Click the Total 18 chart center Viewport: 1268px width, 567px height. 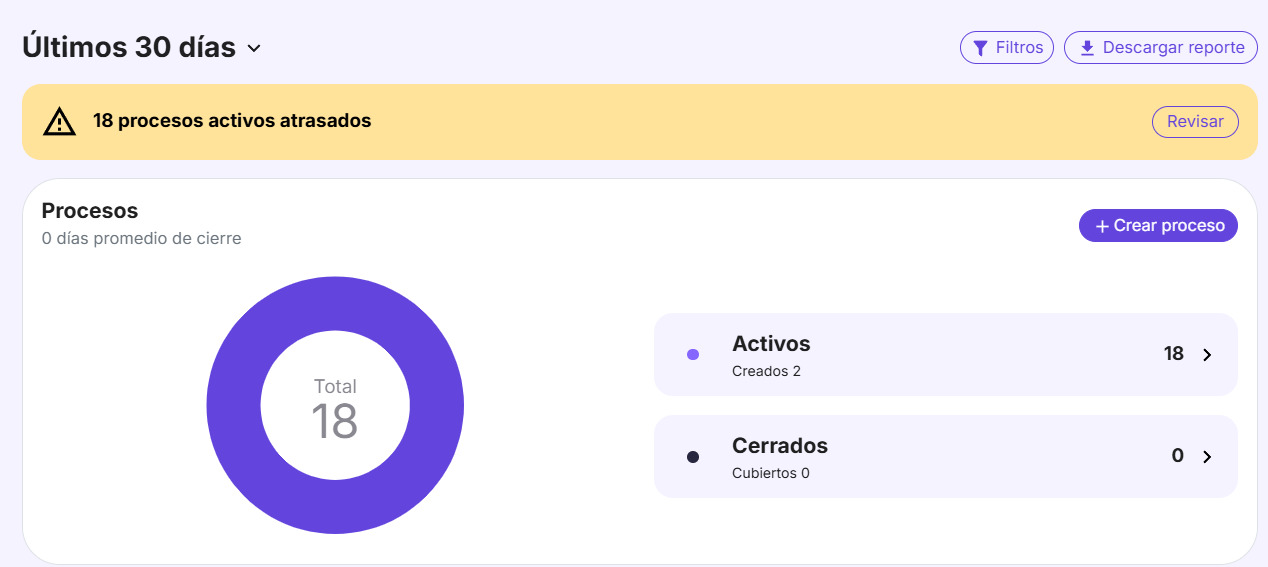point(335,408)
